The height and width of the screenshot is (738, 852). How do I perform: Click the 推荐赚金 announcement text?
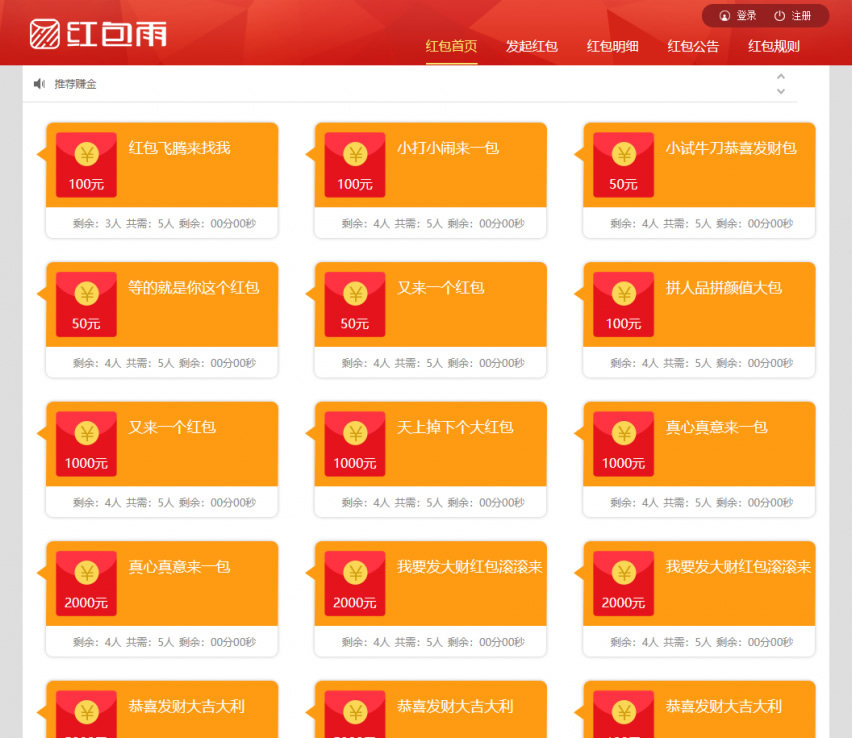point(75,84)
